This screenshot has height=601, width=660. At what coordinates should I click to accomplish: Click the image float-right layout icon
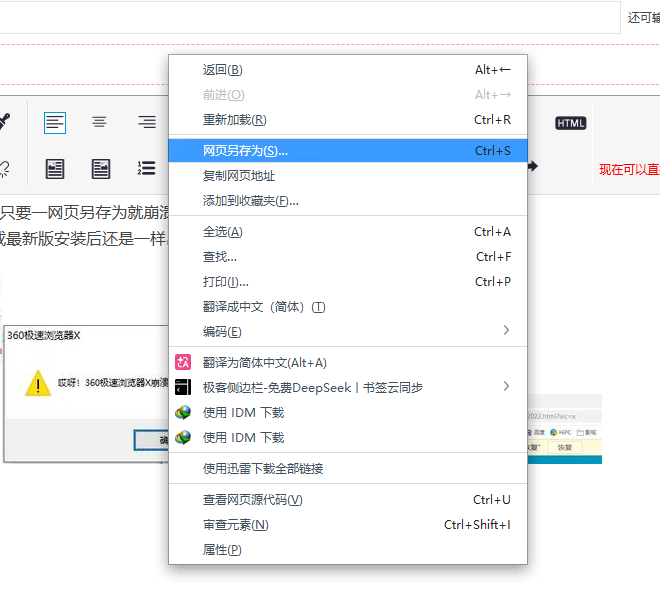pyautogui.click(x=101, y=169)
